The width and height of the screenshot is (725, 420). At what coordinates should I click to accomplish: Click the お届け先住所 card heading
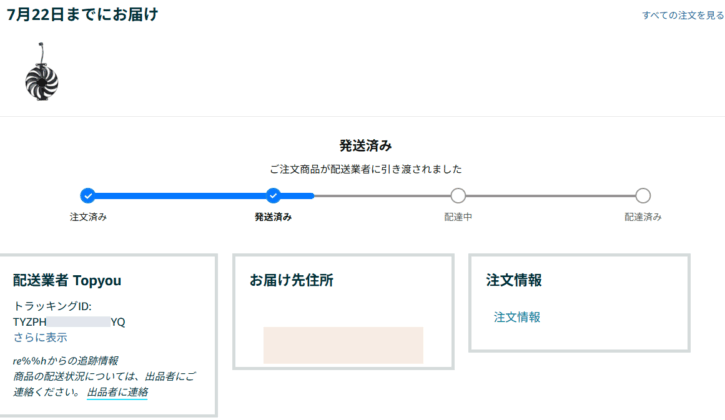[291, 281]
